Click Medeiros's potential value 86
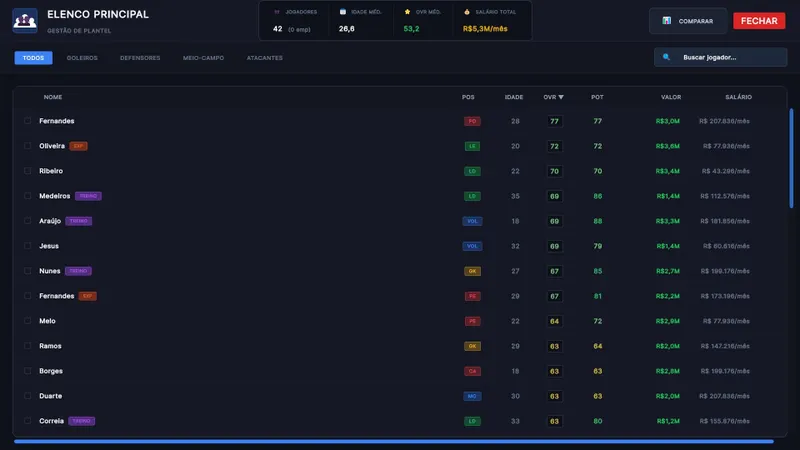Image resolution: width=800 pixels, height=450 pixels. coord(597,196)
